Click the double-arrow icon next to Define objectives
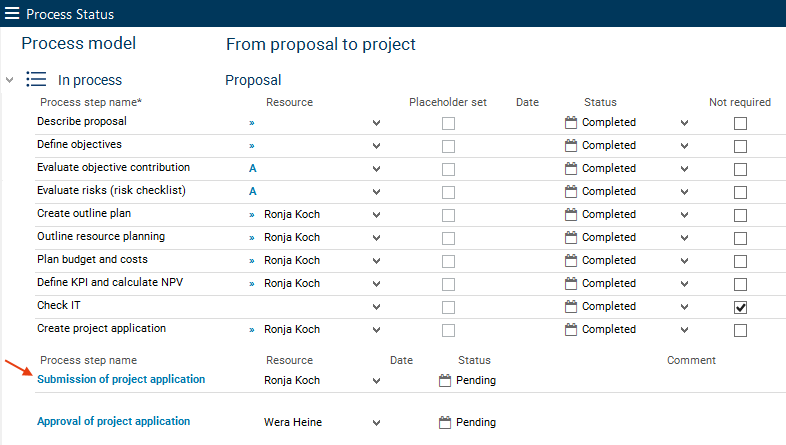 [252, 146]
